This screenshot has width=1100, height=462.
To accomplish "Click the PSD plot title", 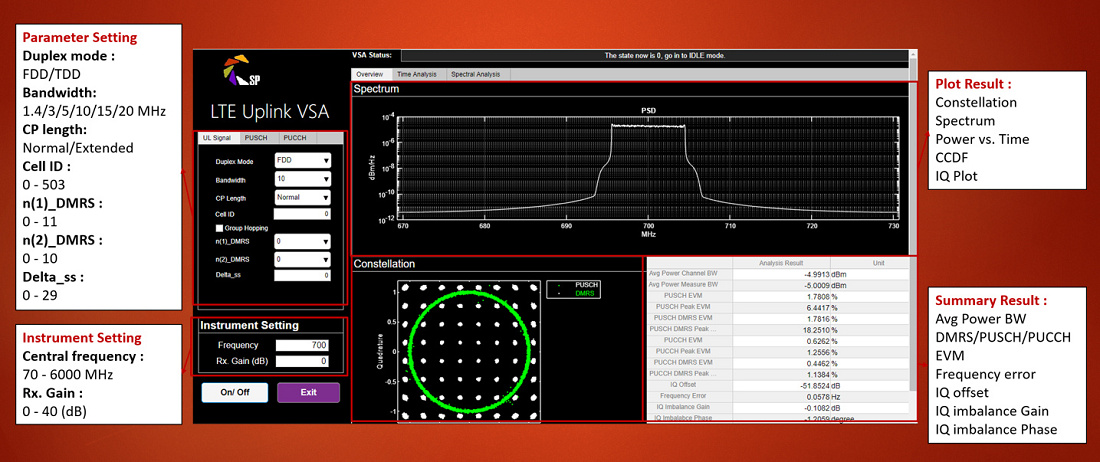I will [x=648, y=110].
